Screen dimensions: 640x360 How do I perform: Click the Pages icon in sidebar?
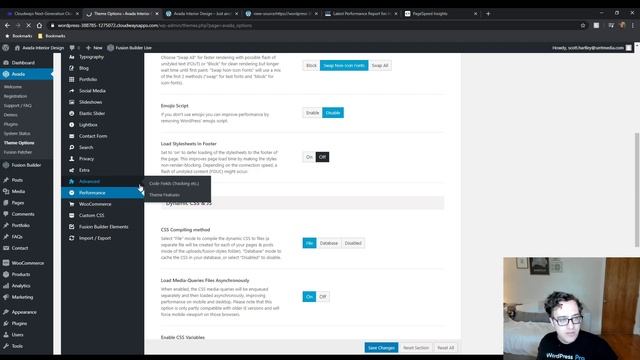[6, 203]
